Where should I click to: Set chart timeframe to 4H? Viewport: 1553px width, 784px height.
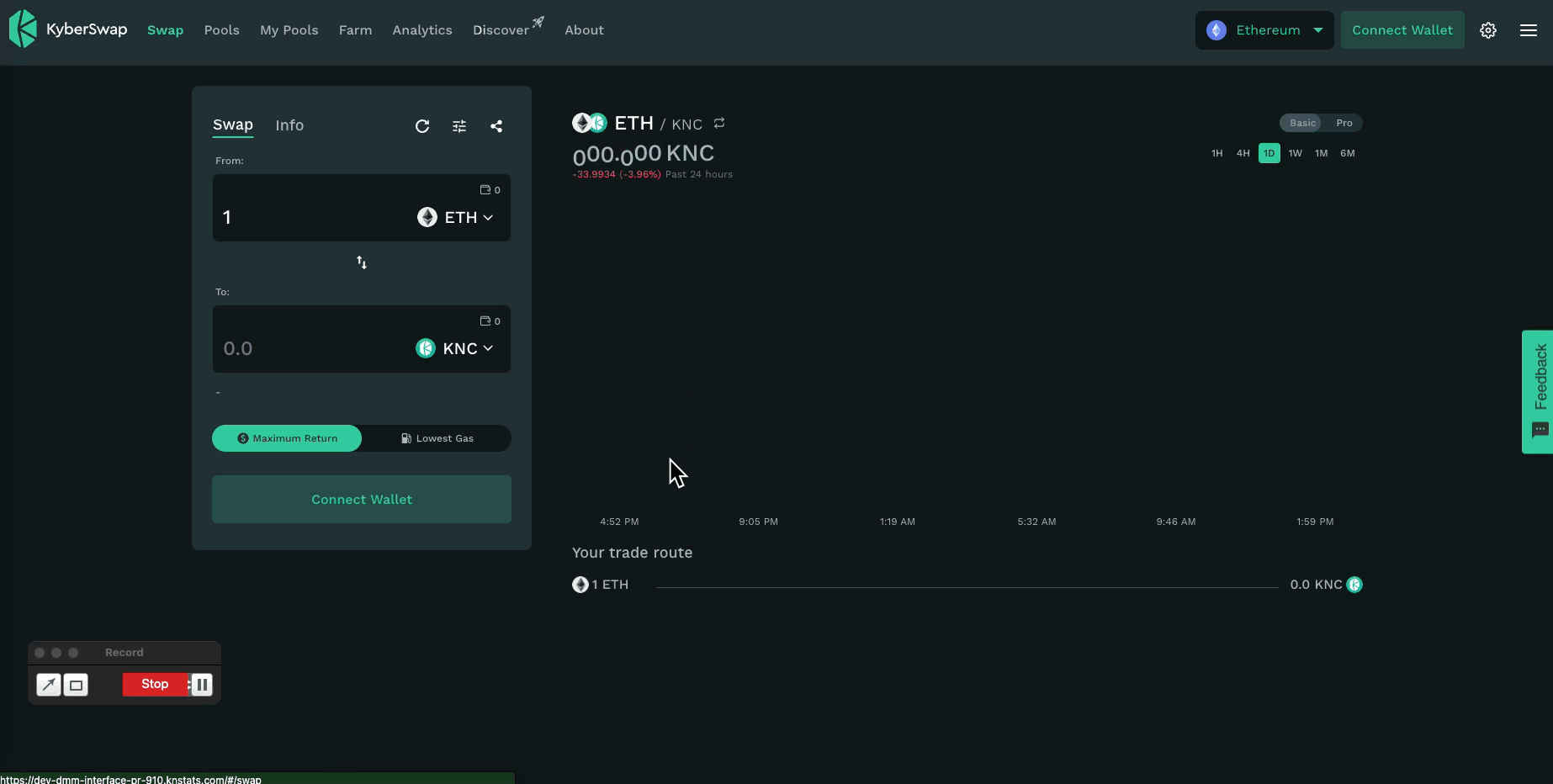(1243, 153)
